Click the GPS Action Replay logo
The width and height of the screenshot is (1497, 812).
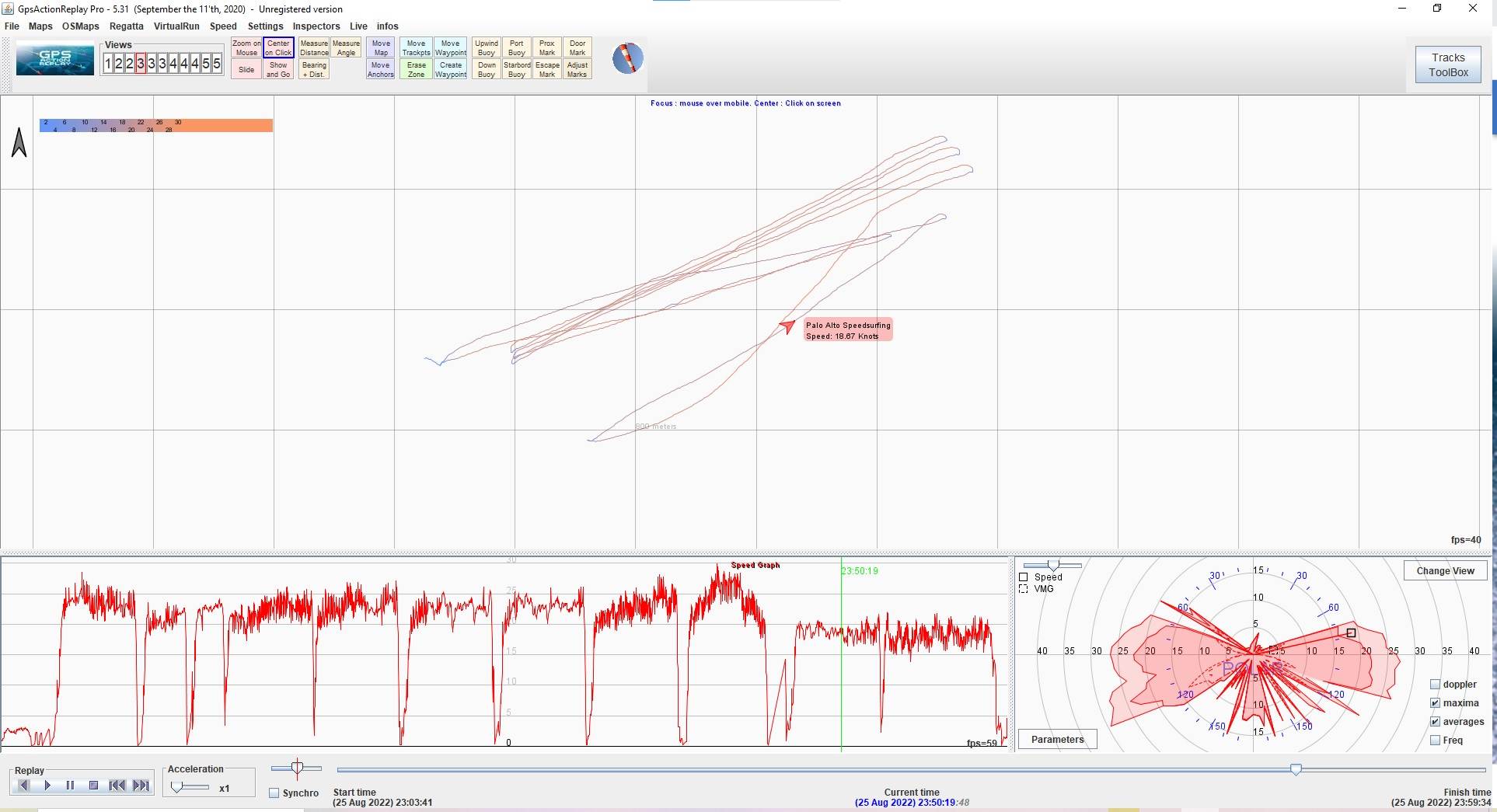click(55, 60)
